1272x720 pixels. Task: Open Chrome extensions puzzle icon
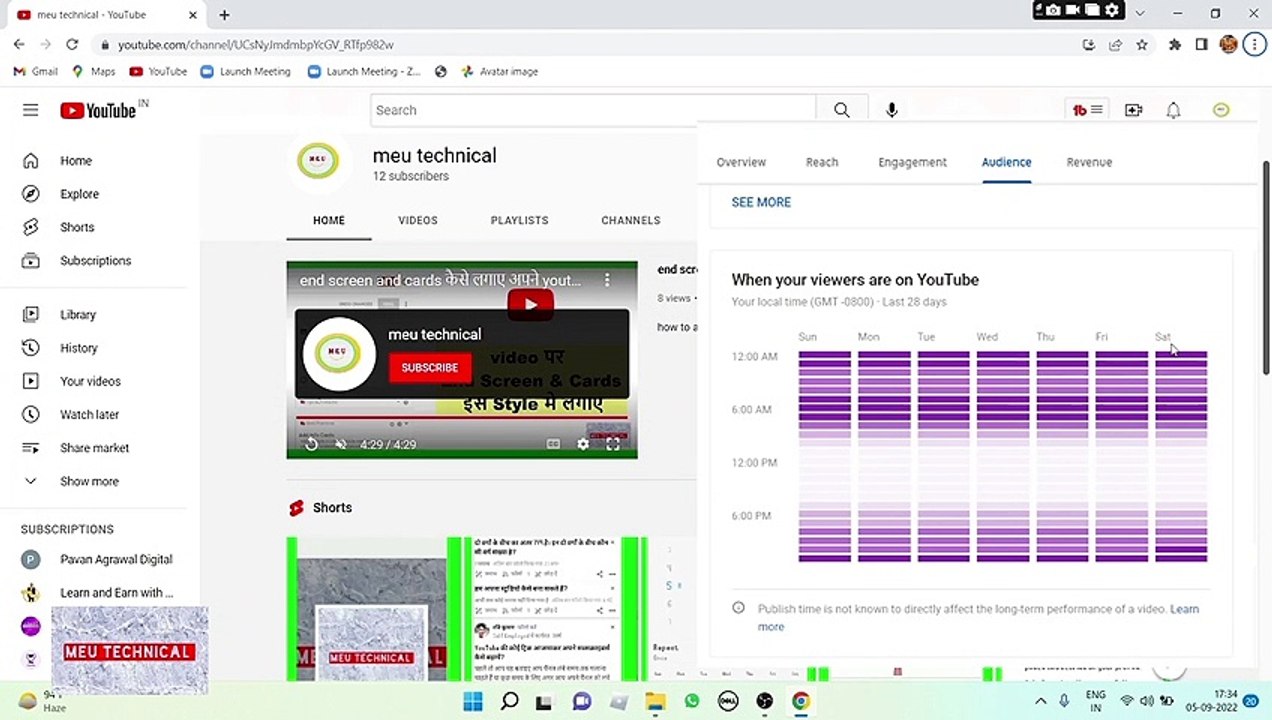point(1175,45)
